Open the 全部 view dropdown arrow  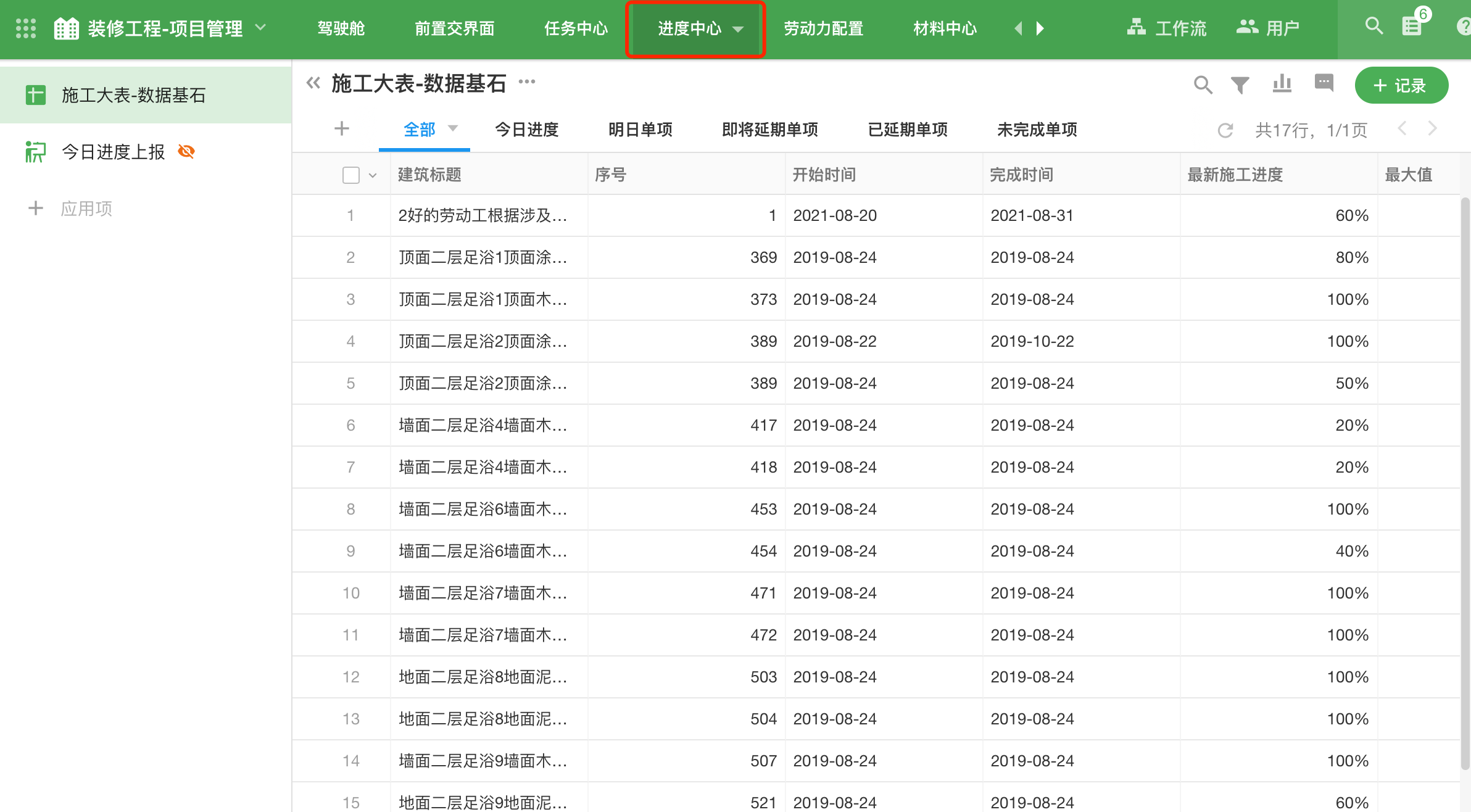453,128
